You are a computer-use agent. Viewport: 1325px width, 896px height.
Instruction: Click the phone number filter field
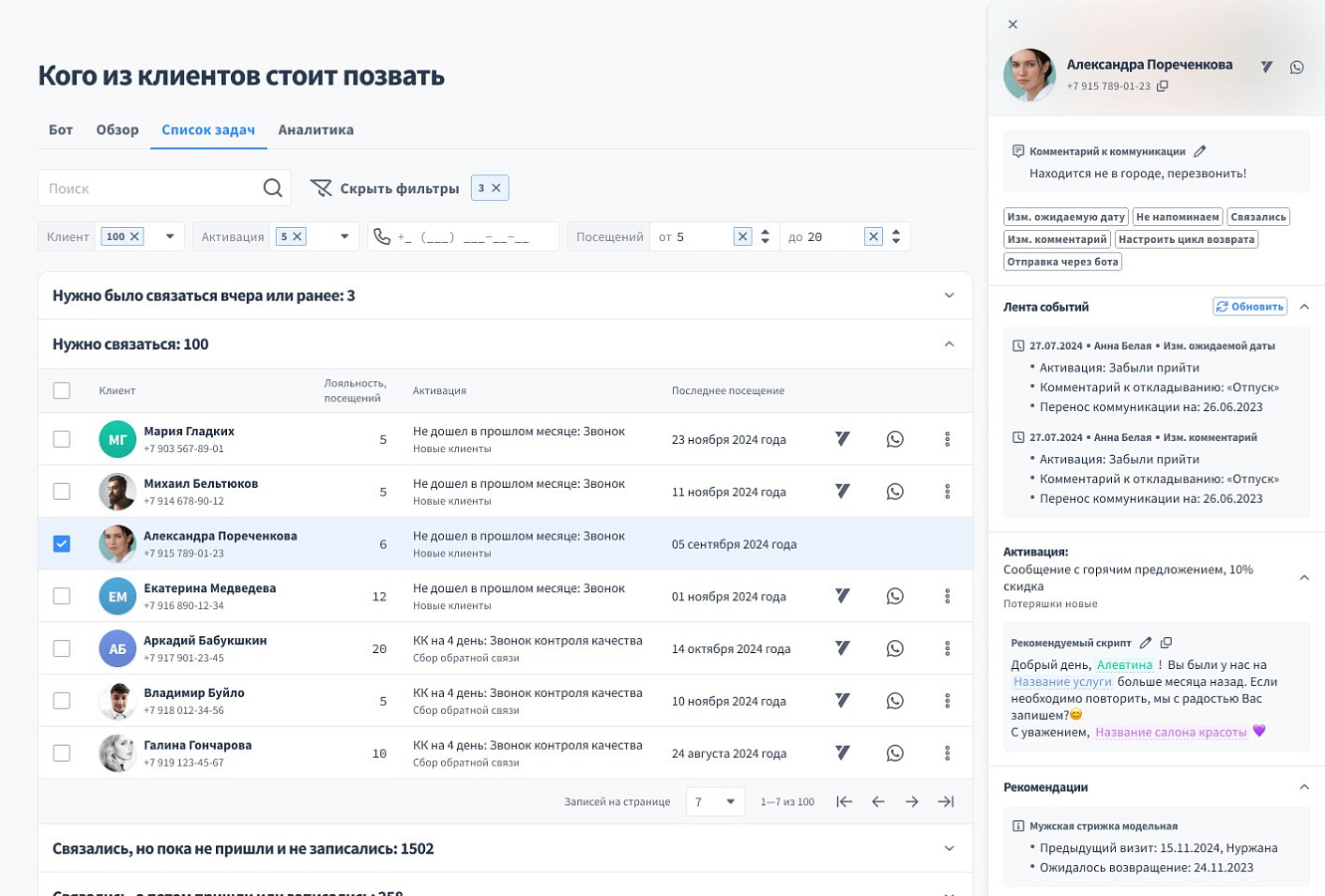point(464,236)
